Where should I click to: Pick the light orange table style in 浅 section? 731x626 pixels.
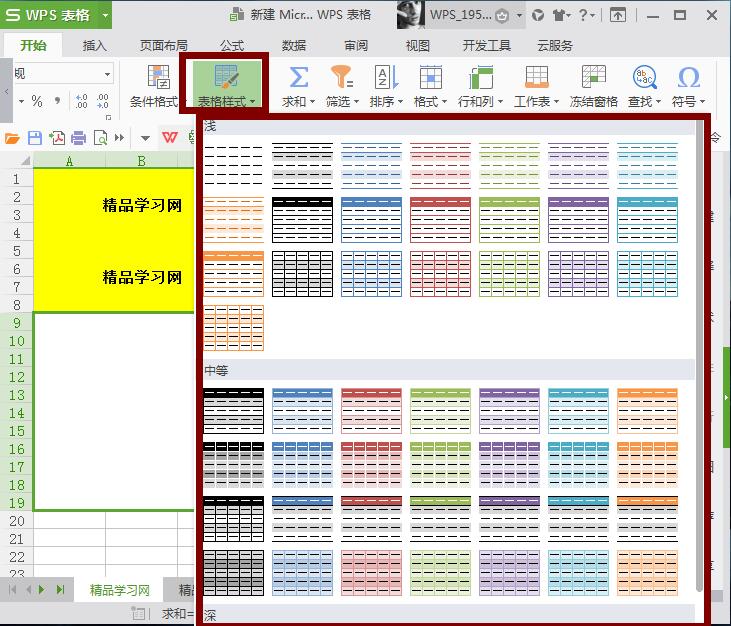(x=233, y=219)
